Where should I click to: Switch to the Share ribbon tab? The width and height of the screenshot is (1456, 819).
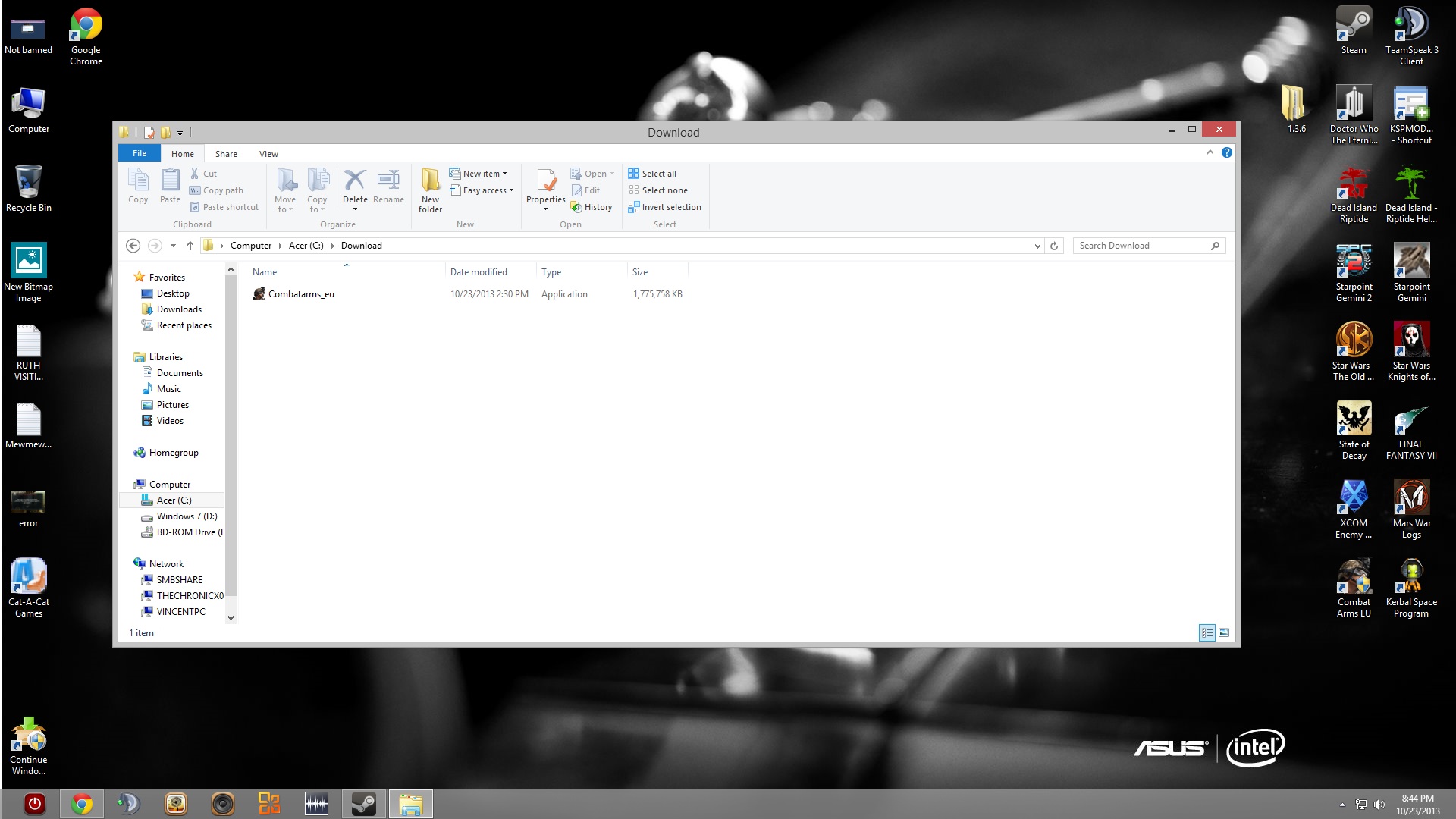[226, 154]
